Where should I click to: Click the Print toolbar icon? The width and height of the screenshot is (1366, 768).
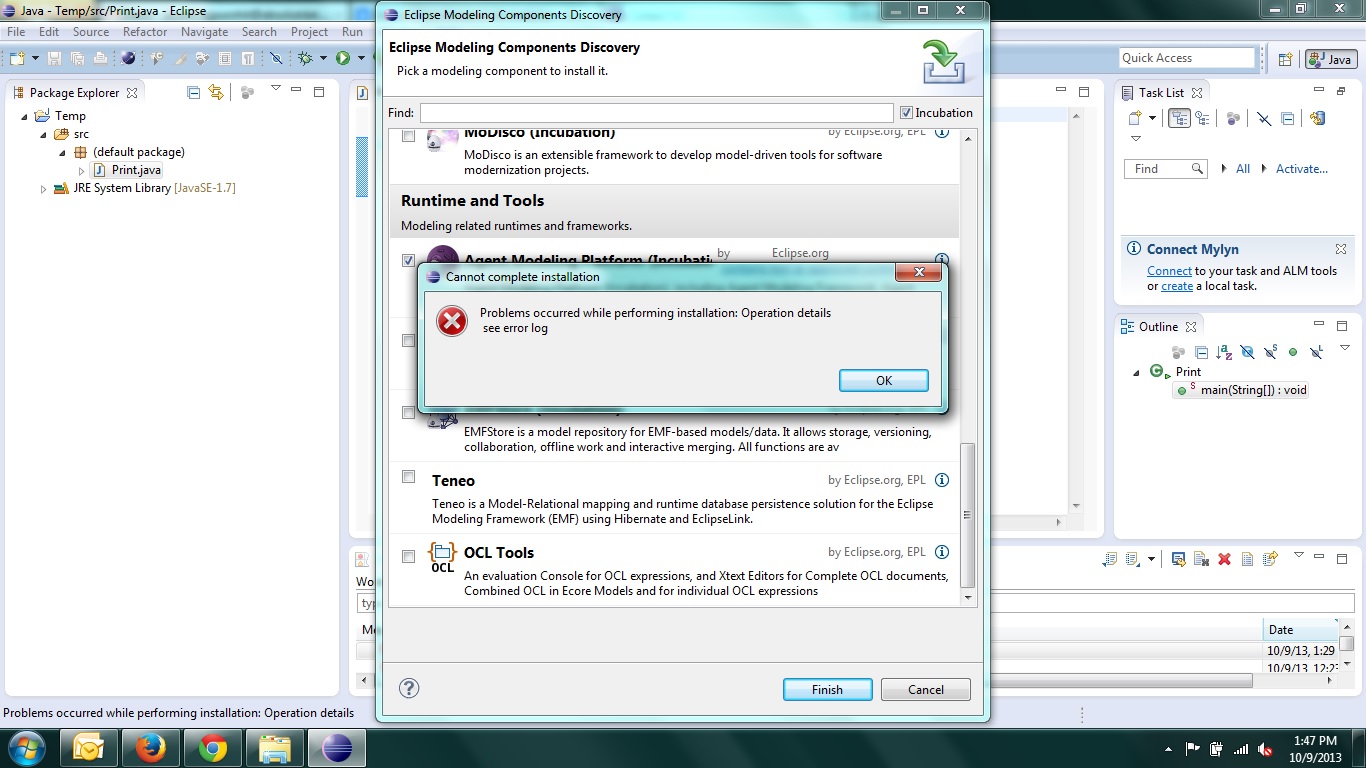coord(100,58)
